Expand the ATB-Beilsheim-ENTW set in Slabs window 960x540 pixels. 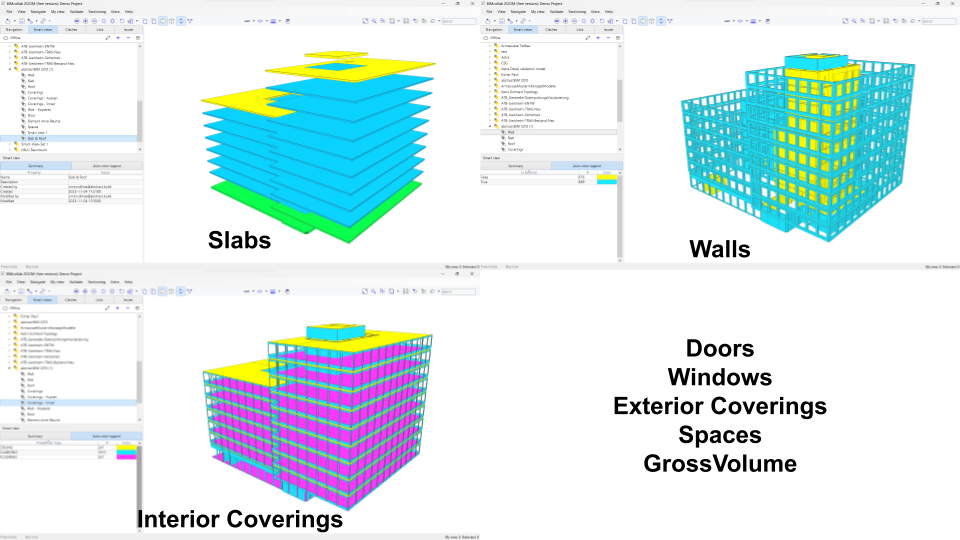pos(10,45)
